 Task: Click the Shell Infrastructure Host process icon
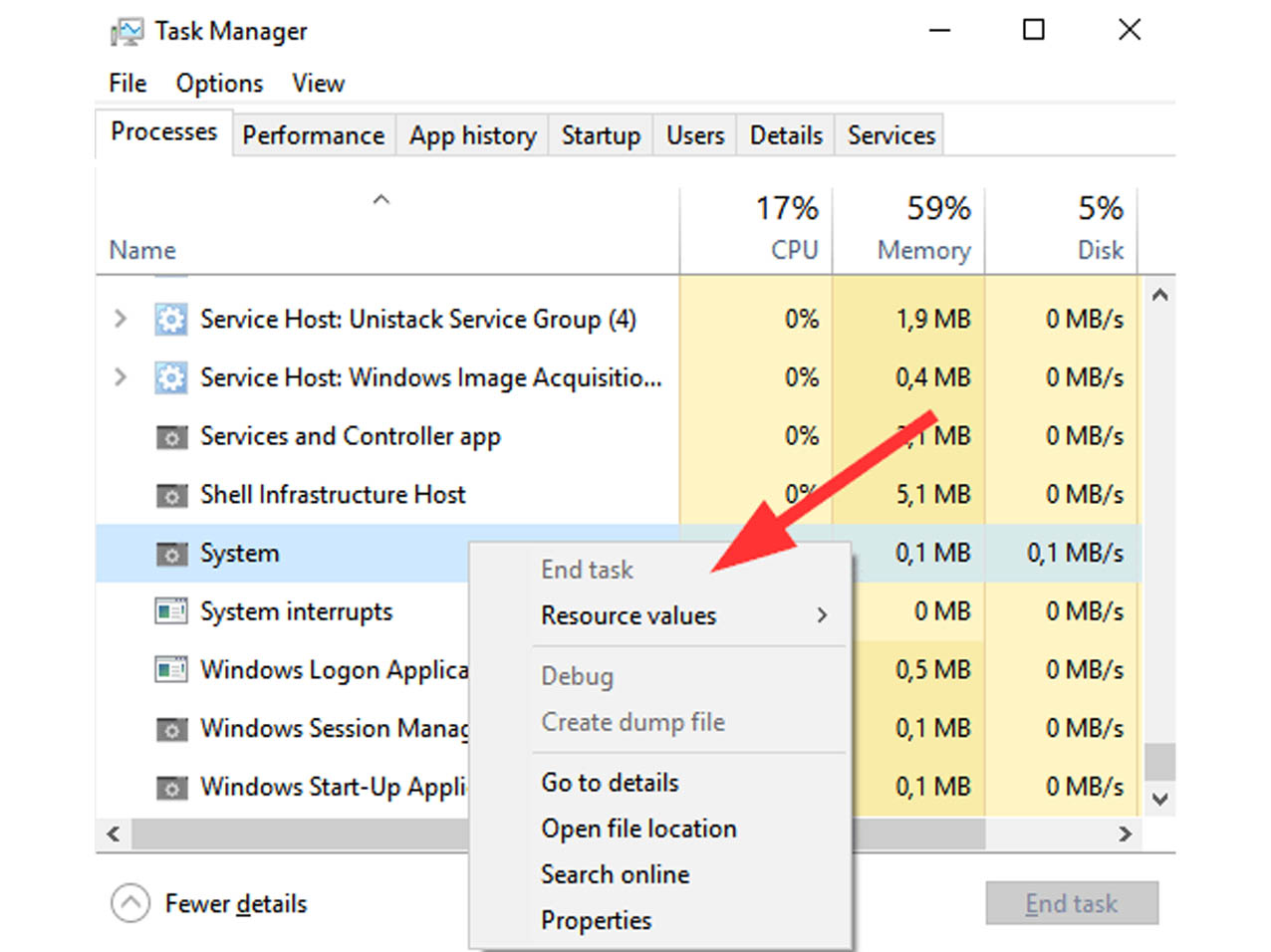pos(171,495)
